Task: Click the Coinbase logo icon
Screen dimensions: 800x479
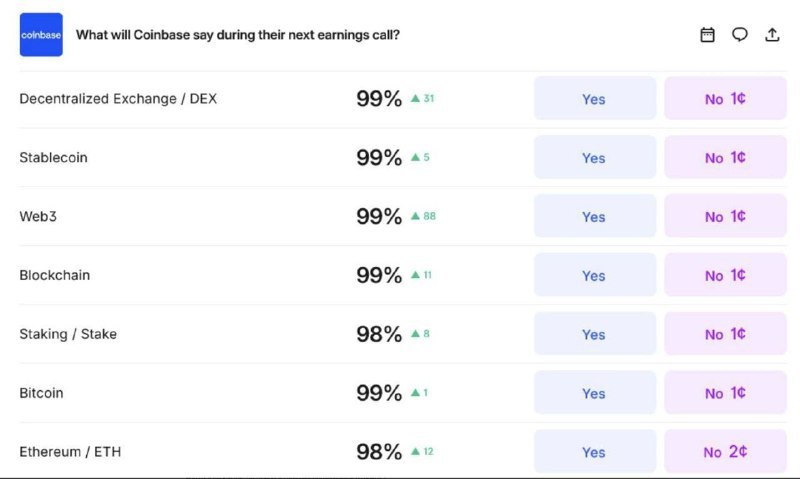Action: point(41,35)
